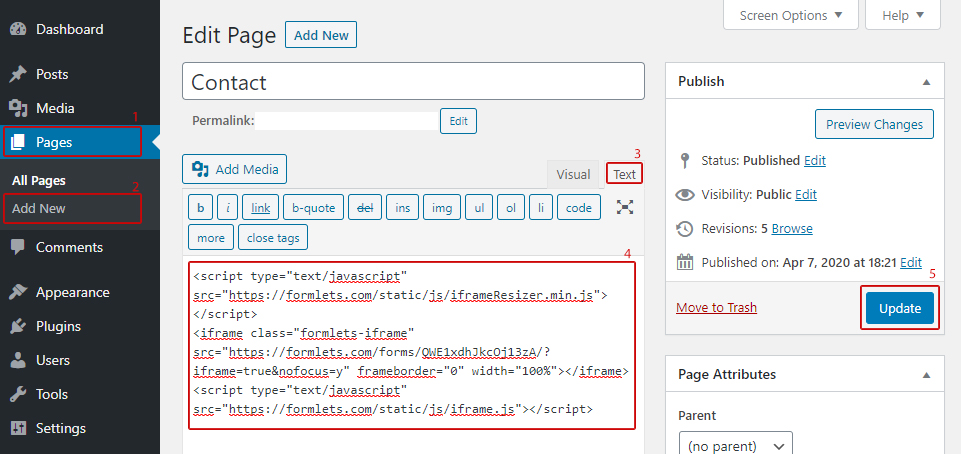Viewport: 961px width, 454px height.
Task: Click the blue Update button
Action: (x=900, y=308)
